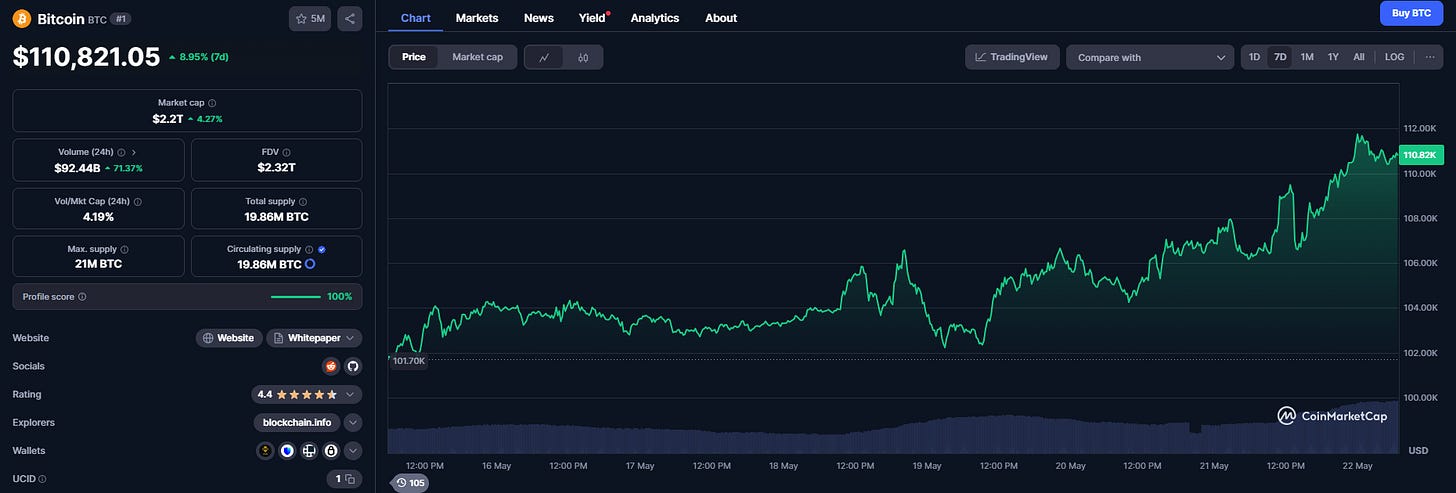Show info tooltip for Market cap
The width and height of the screenshot is (1456, 493).
pyautogui.click(x=212, y=103)
